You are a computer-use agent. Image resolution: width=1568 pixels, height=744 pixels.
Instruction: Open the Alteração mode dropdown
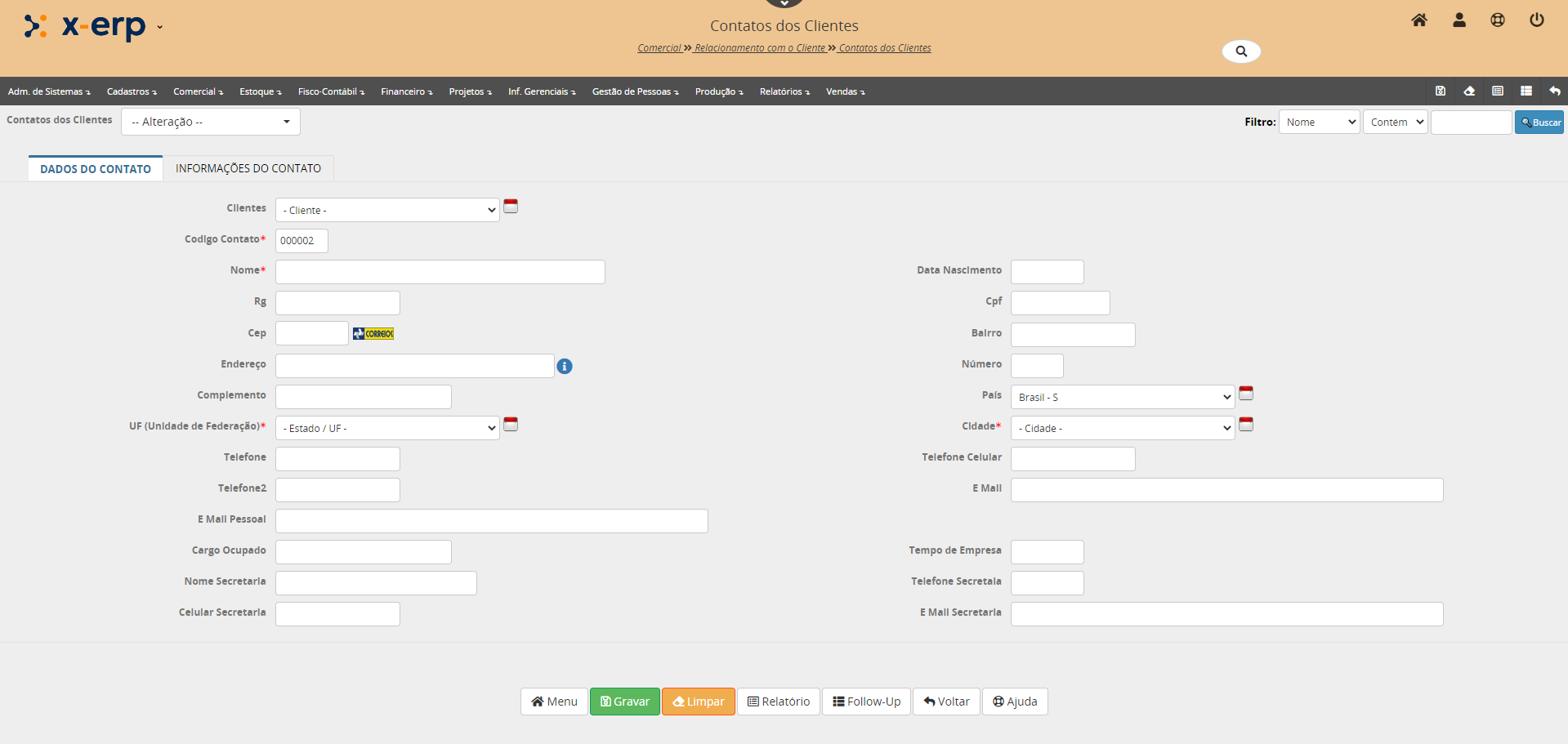click(x=211, y=122)
